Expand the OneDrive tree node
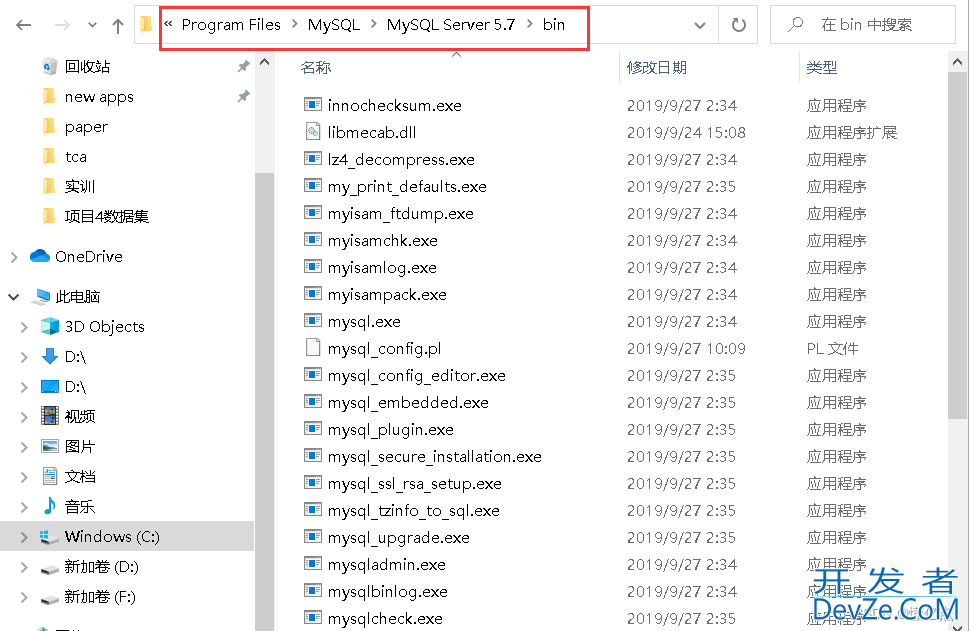The image size is (969, 631). pos(14,256)
